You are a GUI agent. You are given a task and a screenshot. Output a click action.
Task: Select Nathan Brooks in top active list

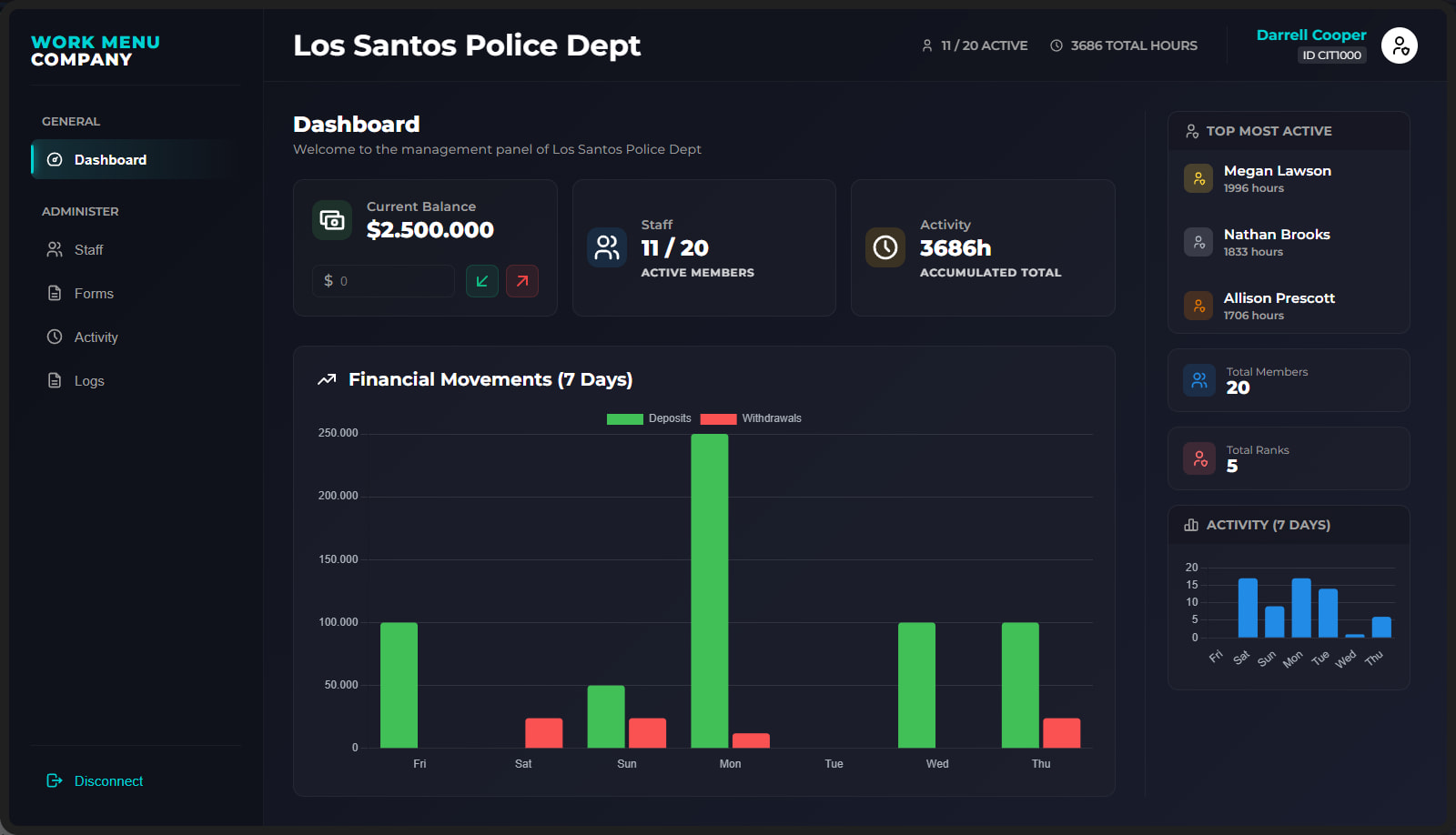pos(1289,242)
